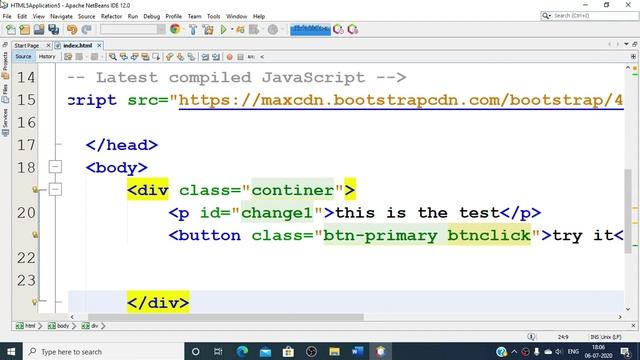Screen dimensions: 640x360
Task: Switch to History view
Action: [47, 56]
